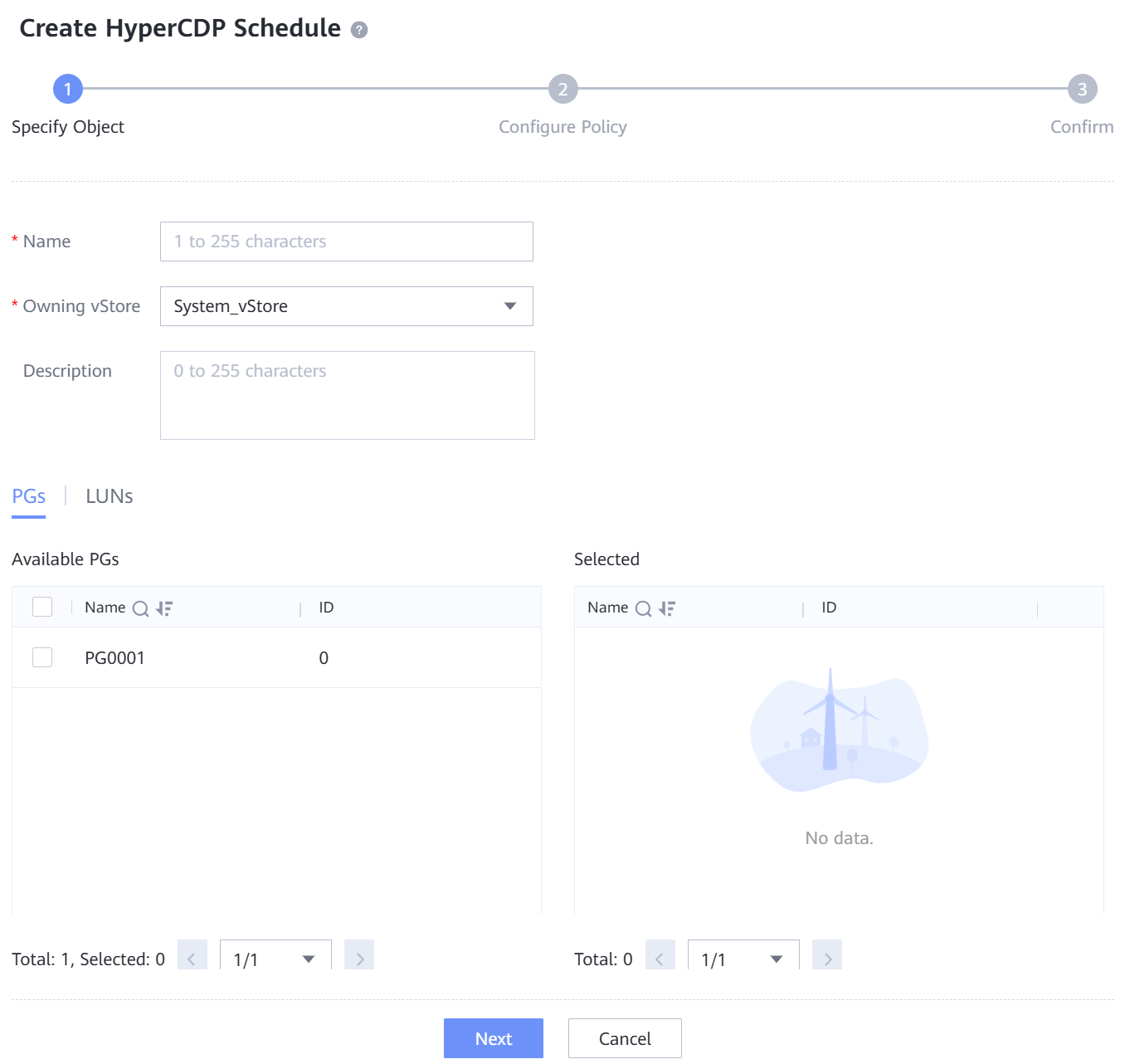Viewport: 1125px width, 1064px height.
Task: Open Available PGs page selector 1/1
Action: 275,959
